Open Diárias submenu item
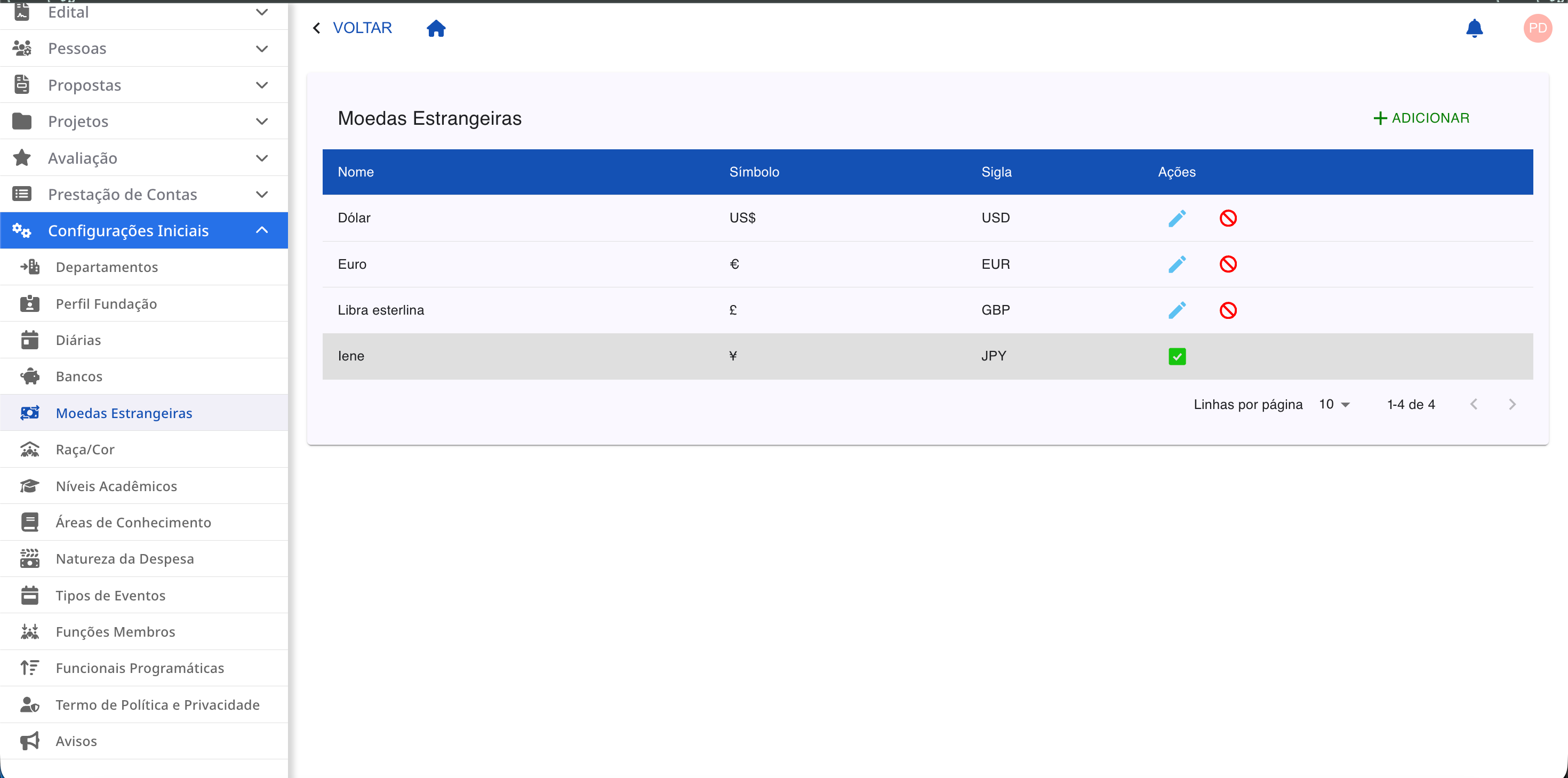 coord(143,340)
